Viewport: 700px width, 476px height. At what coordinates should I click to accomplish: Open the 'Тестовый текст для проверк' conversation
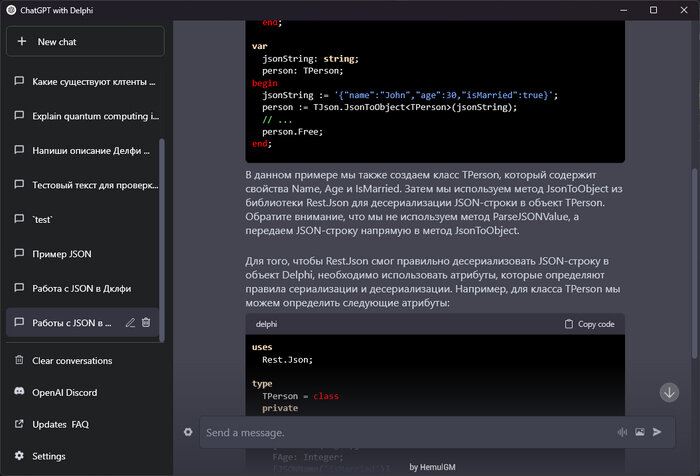(83, 185)
